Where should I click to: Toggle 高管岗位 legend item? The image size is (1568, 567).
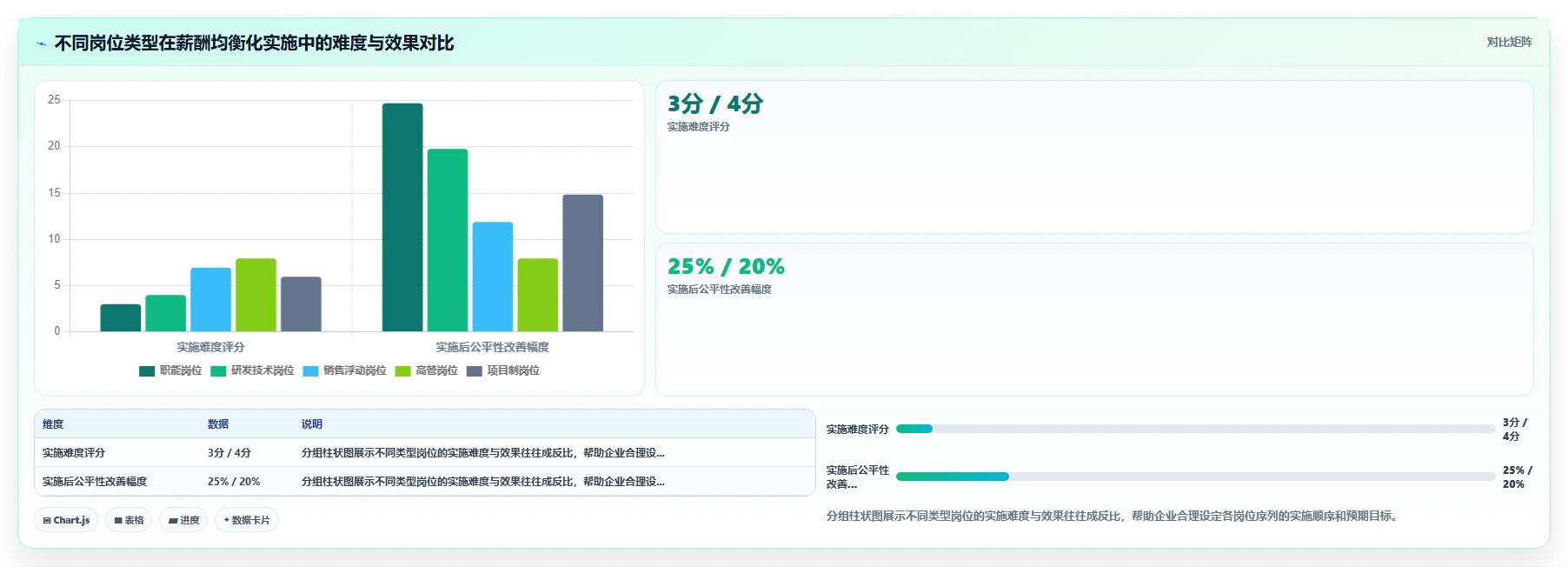click(x=426, y=371)
